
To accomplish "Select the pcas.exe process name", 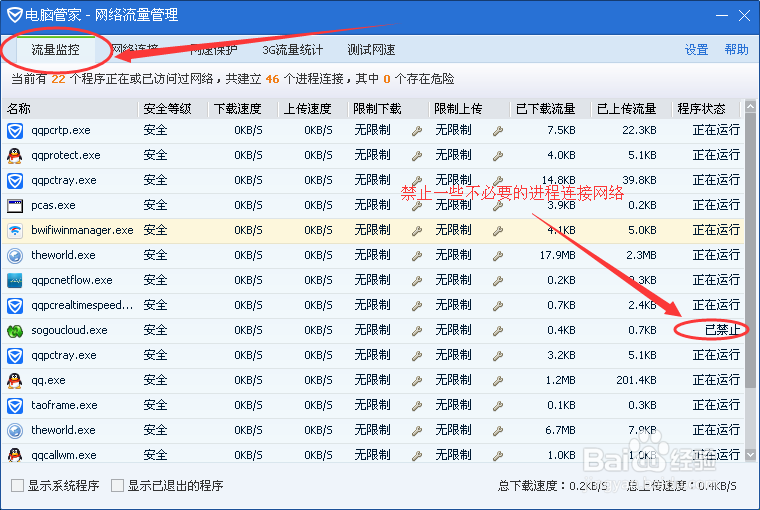I will pyautogui.click(x=53, y=206).
